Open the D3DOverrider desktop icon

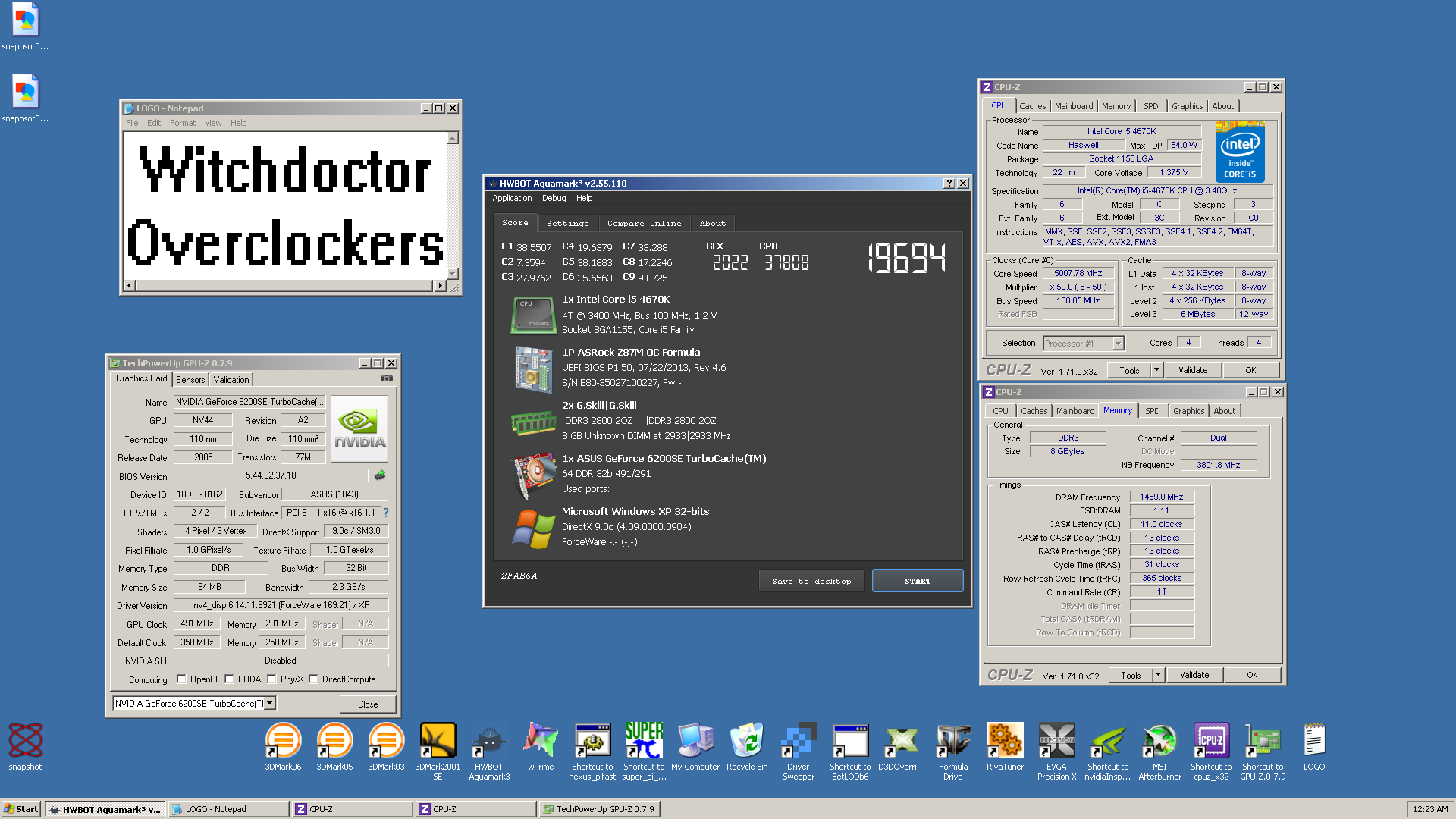pos(902,747)
